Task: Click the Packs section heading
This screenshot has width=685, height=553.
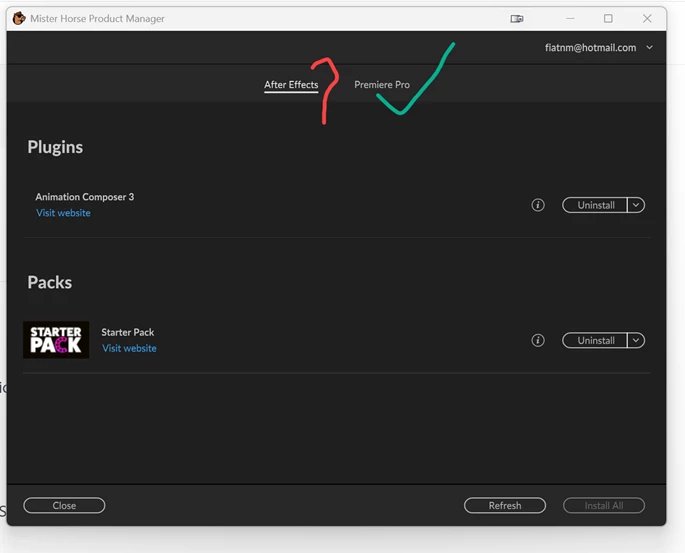Action: pos(49,283)
